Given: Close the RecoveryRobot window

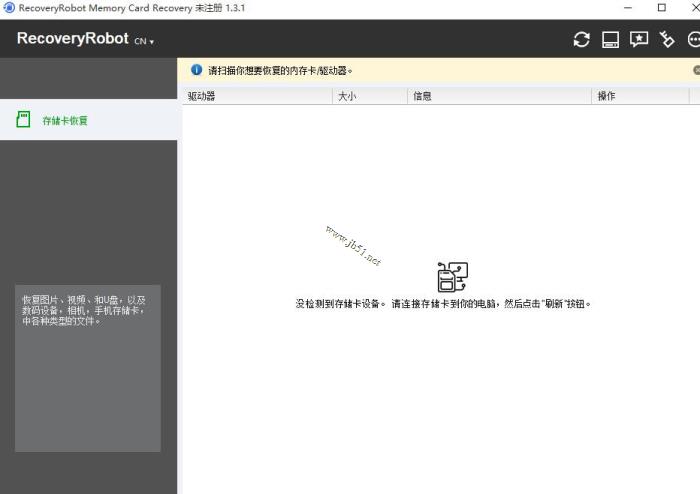Looking at the screenshot, I should pos(695,8).
